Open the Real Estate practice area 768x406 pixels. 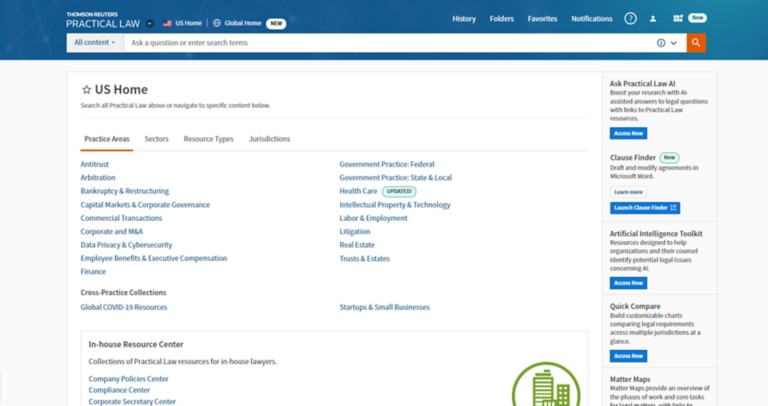pyautogui.click(x=357, y=245)
